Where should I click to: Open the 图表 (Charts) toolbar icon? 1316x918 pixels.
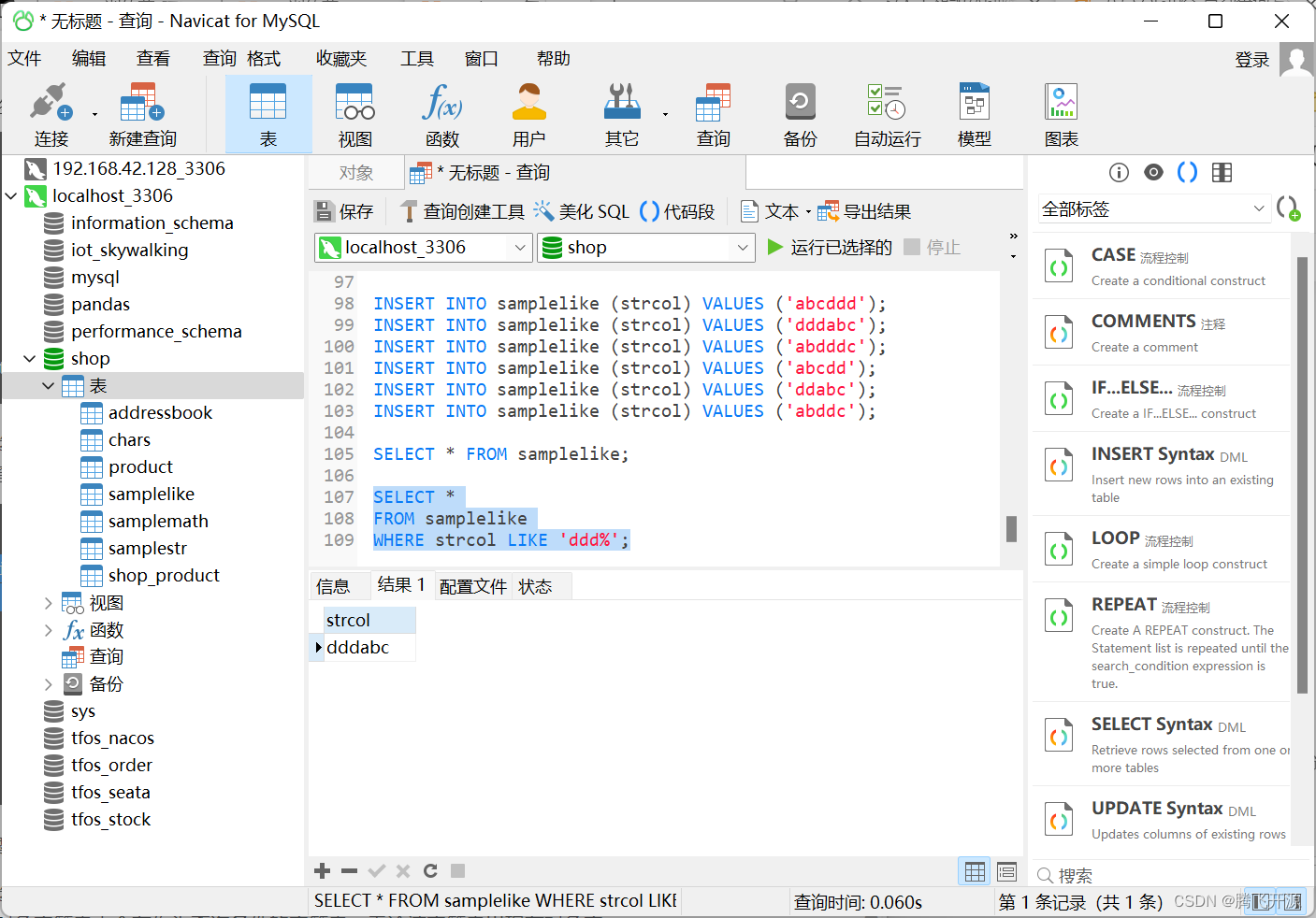click(1062, 114)
